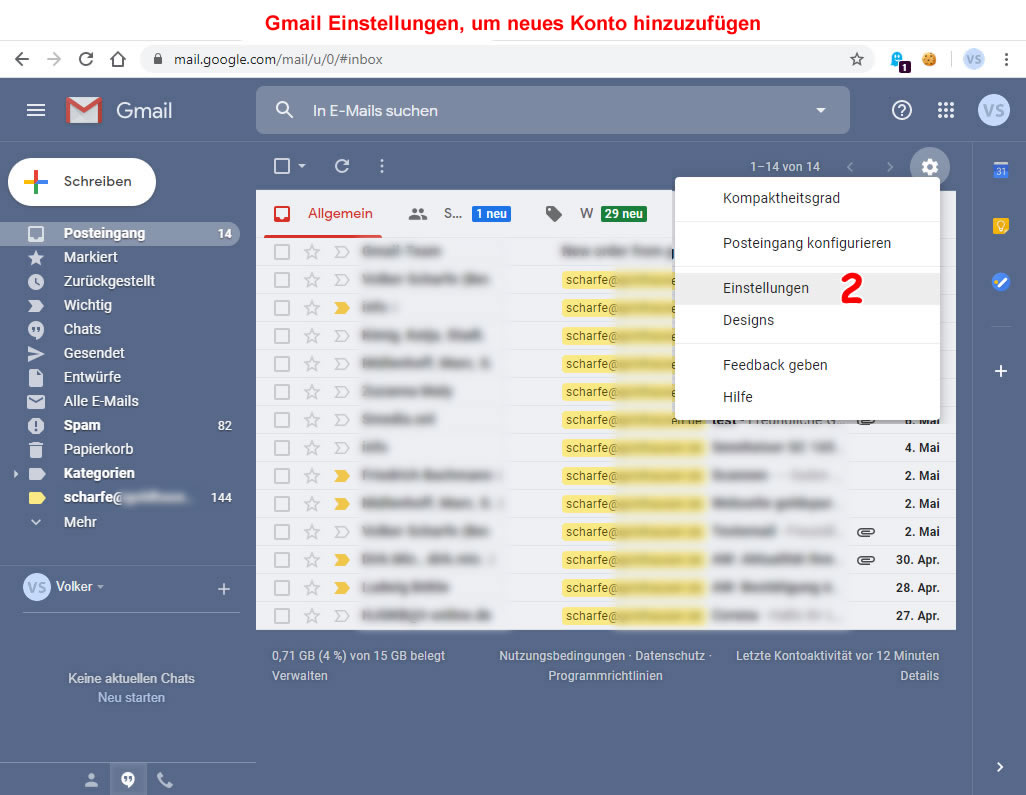Screen dimensions: 1026x795
Task: Bookmark this page with the star icon
Action: coord(857,60)
